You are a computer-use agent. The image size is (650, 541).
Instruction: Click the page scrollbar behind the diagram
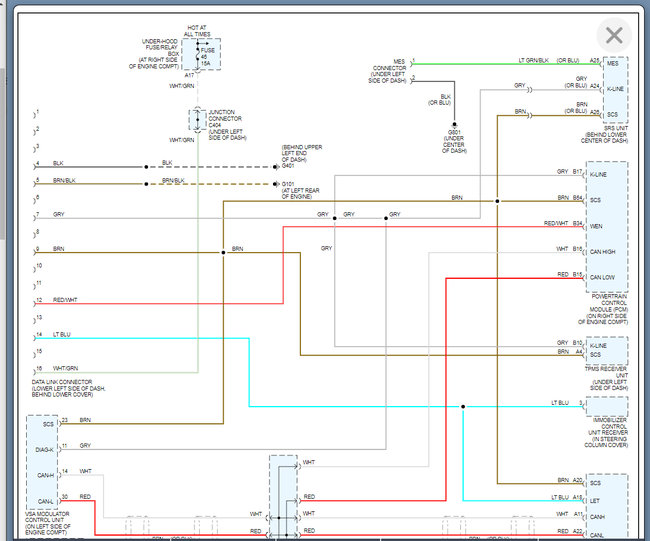(2, 153)
